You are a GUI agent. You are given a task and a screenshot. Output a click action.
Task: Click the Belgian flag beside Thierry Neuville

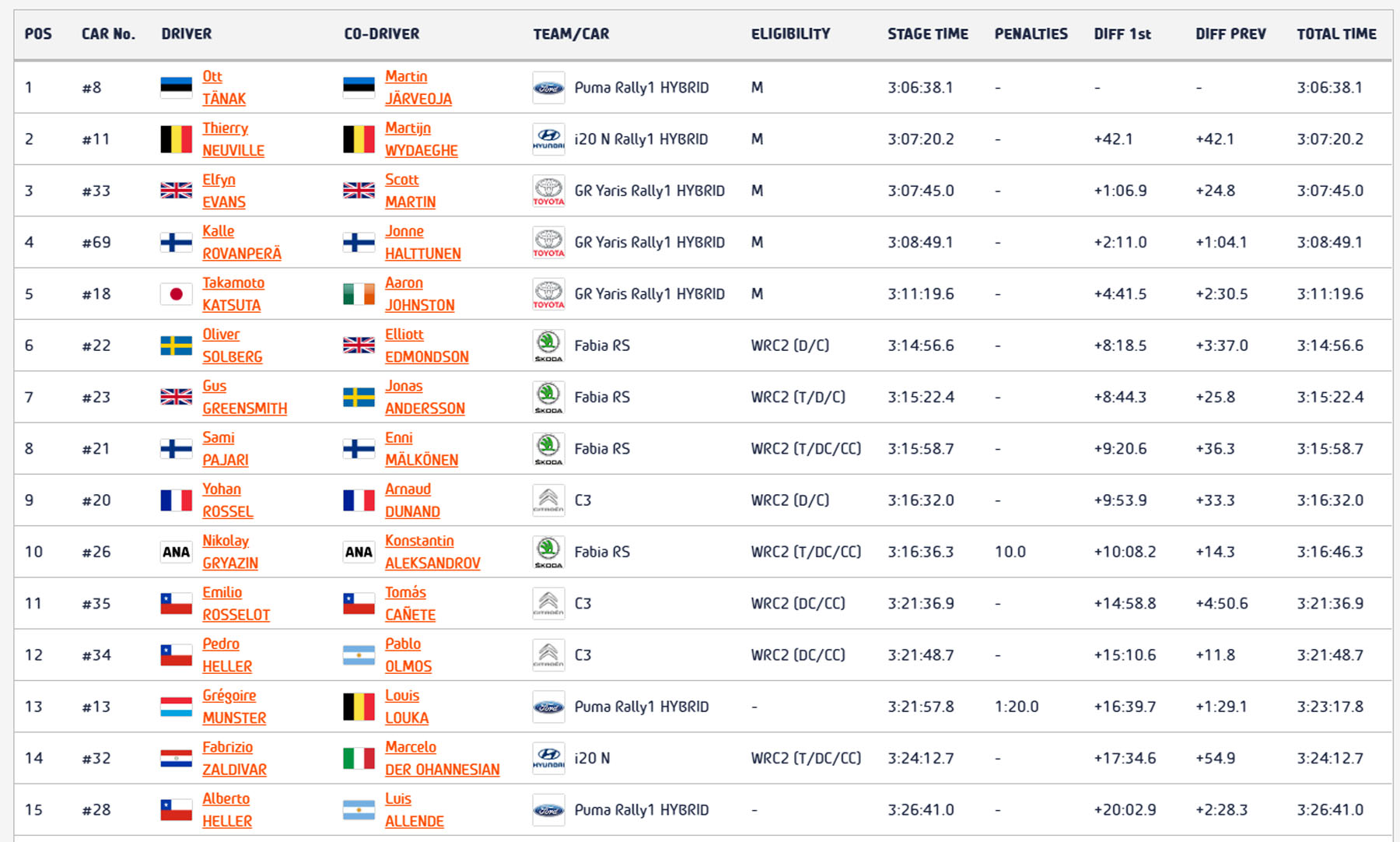(x=177, y=139)
